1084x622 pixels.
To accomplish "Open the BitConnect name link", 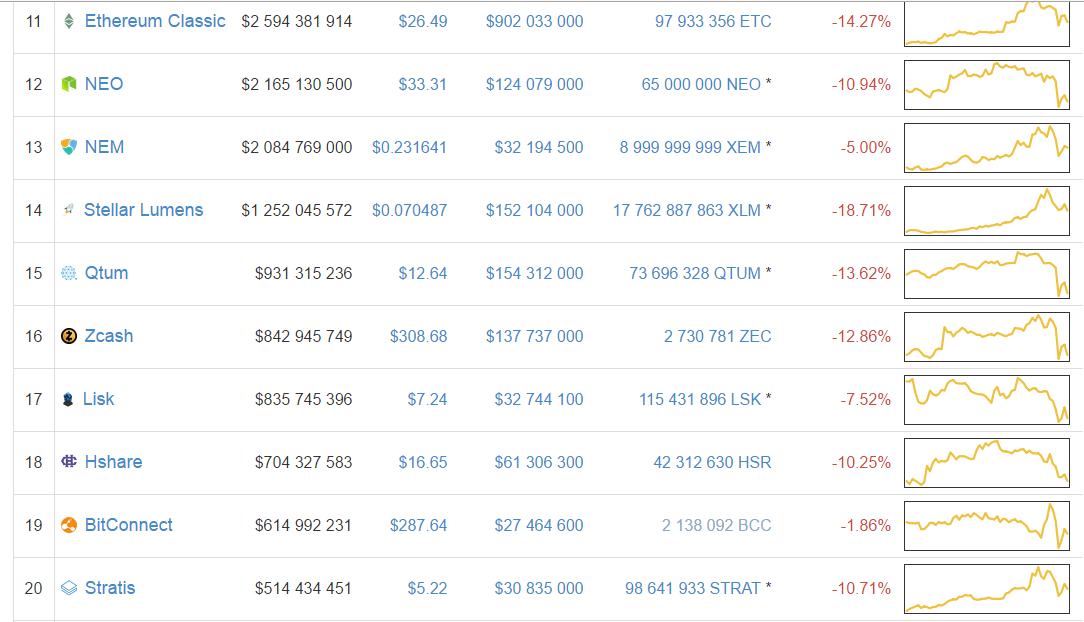I will pos(129,525).
